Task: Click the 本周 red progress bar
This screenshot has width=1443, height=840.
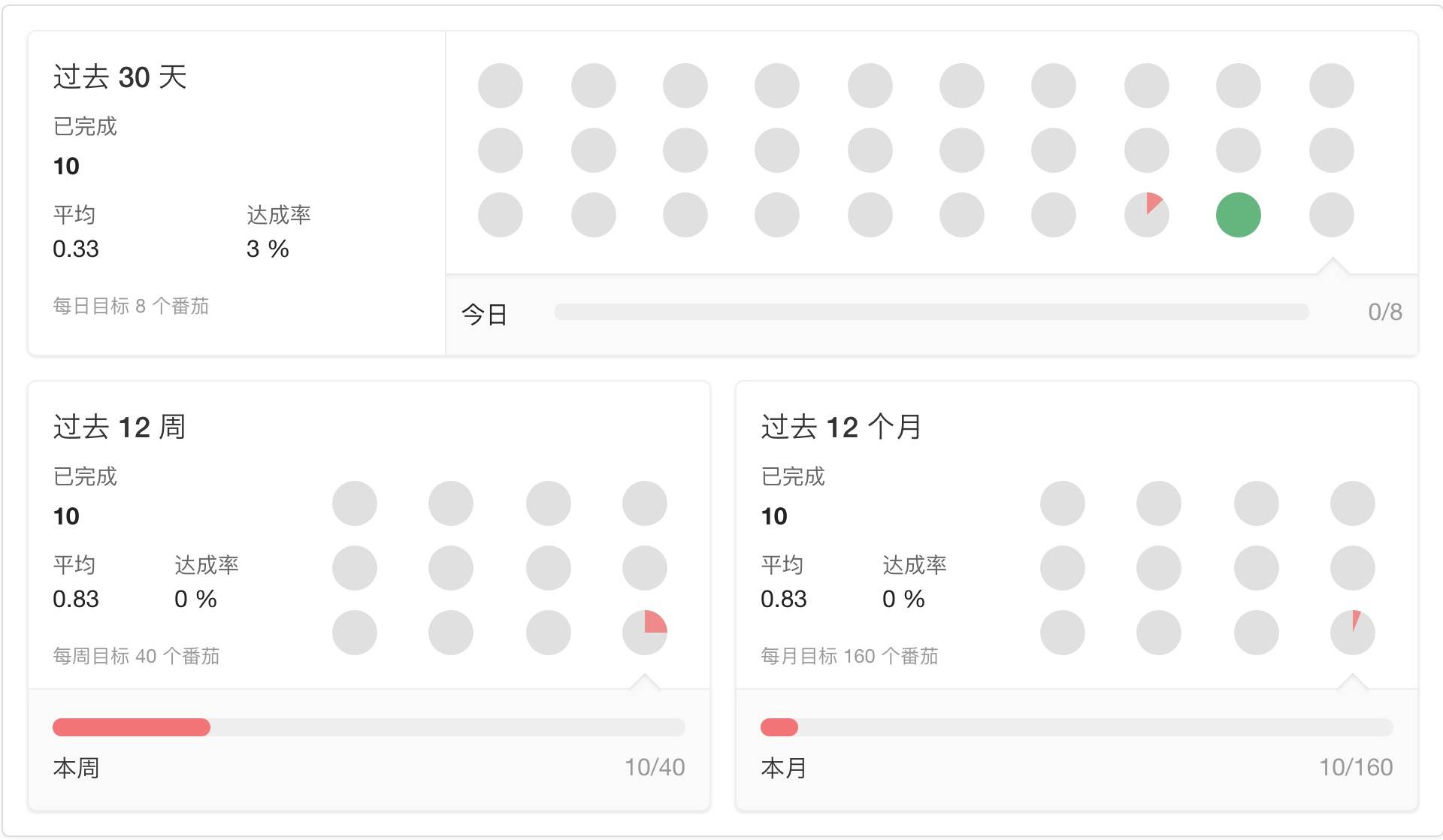Action: click(368, 727)
